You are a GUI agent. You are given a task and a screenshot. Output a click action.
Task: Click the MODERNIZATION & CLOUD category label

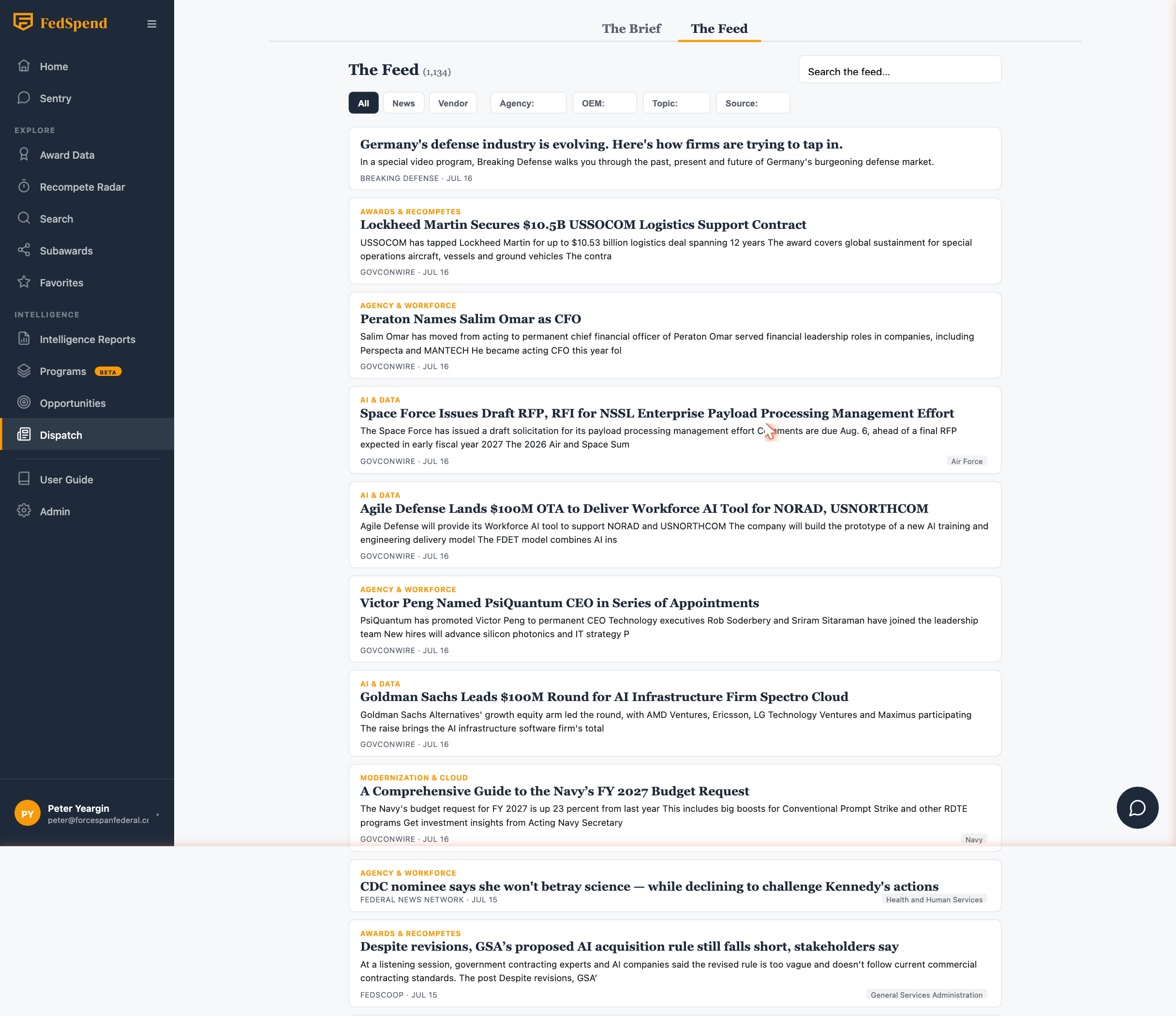pyautogui.click(x=414, y=777)
